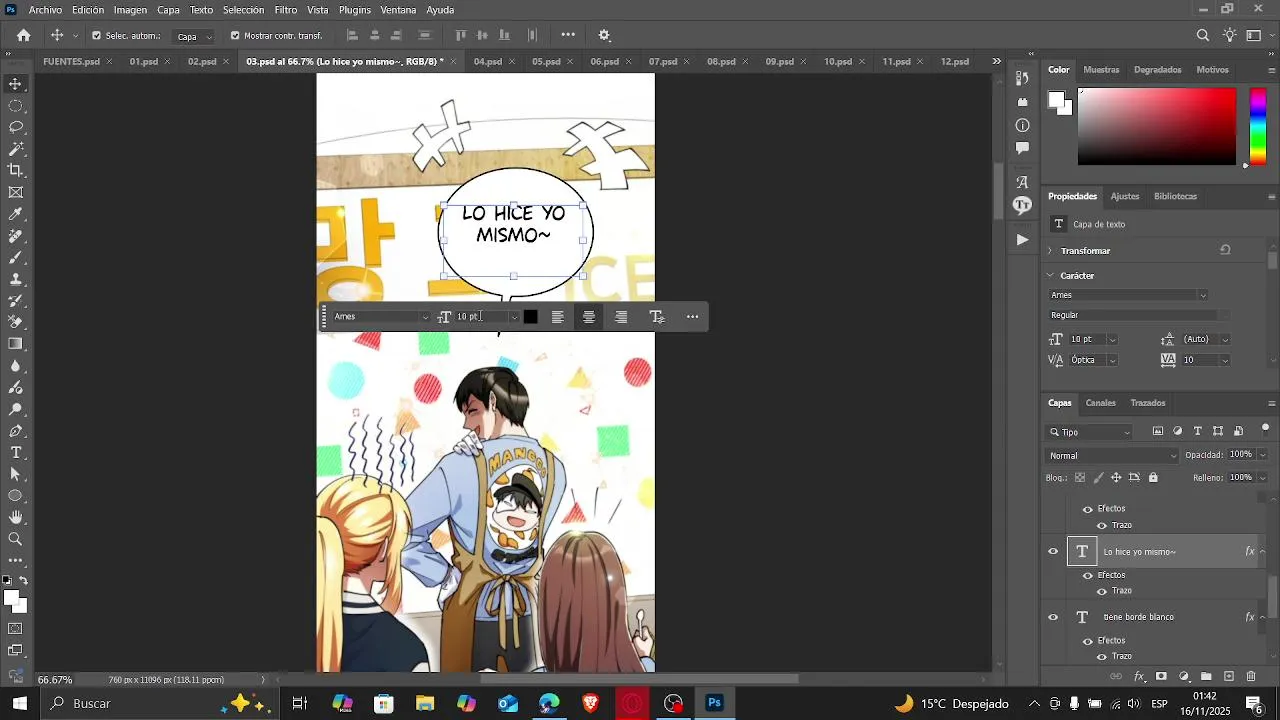Toggle text layer filter in Capas
This screenshot has width=1280, height=720.
(x=1198, y=431)
